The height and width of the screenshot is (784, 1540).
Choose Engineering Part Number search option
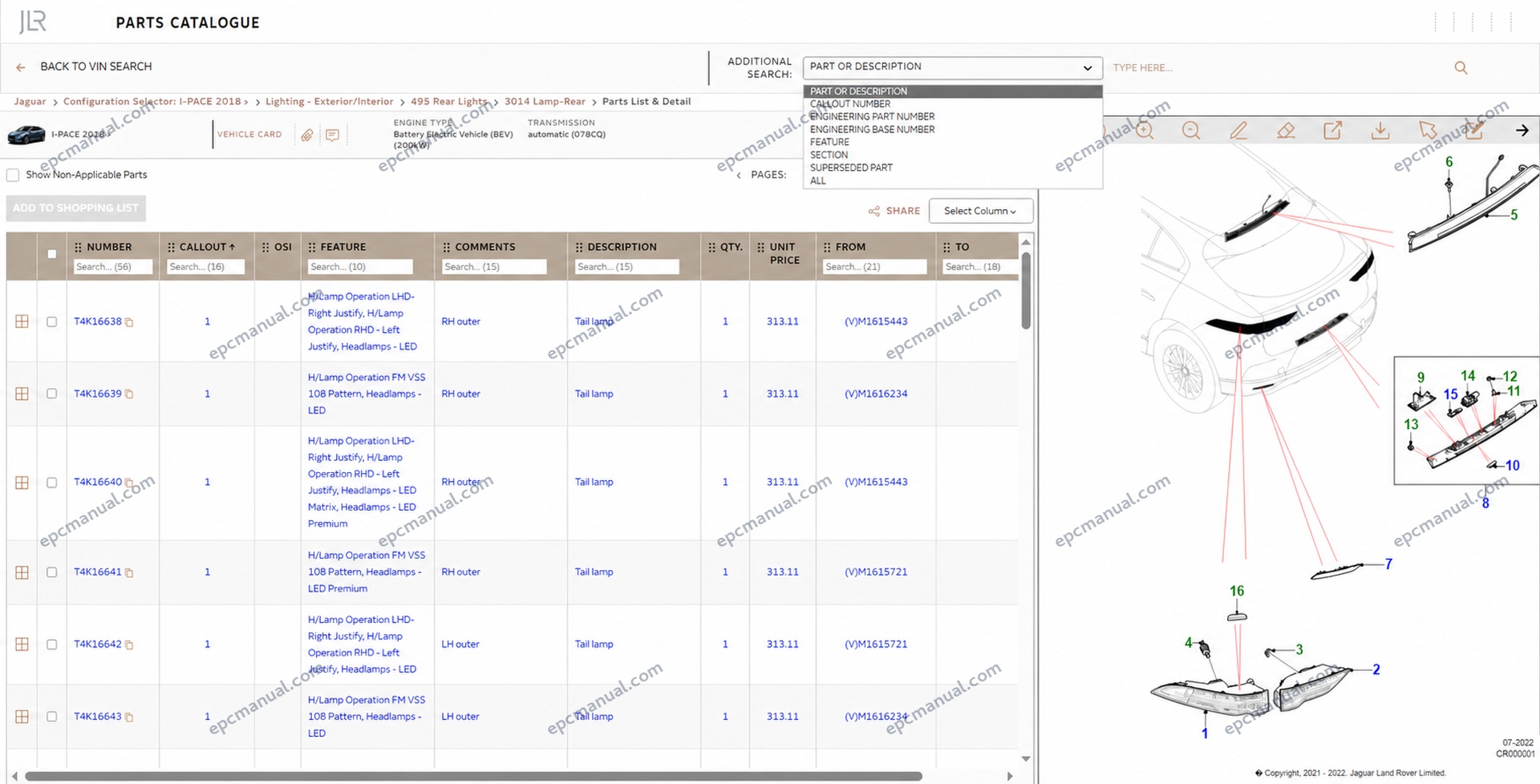point(872,116)
